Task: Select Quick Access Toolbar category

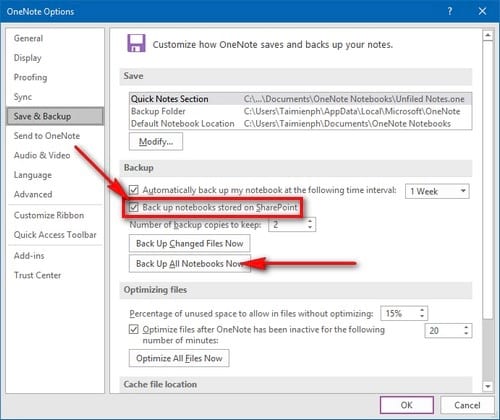Action: tap(55, 235)
